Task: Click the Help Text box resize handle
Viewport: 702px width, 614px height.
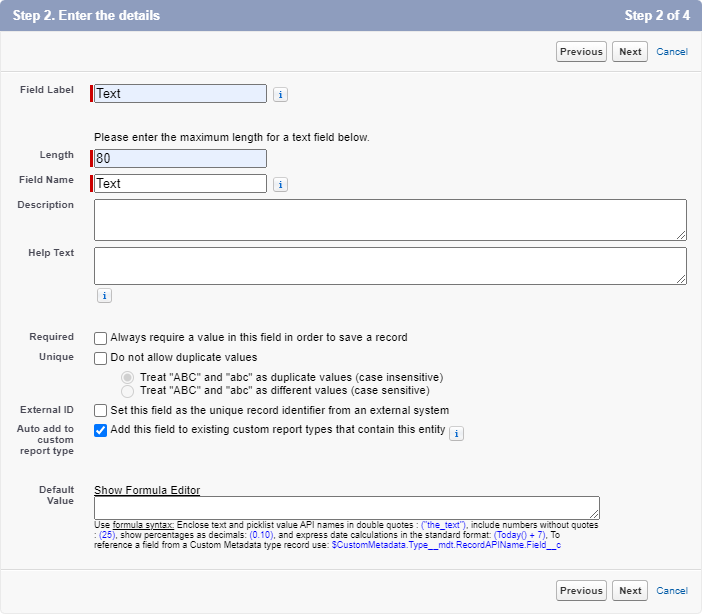Action: [x=680, y=279]
